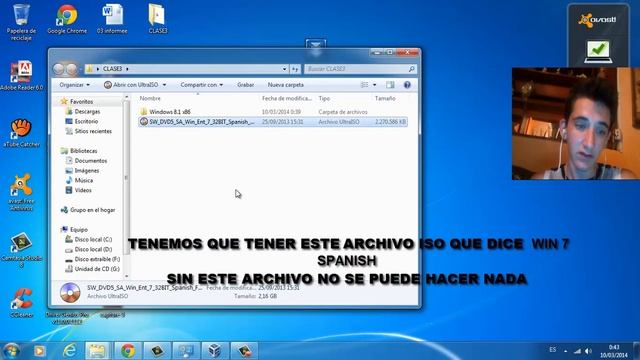The image size is (640, 360).
Task: Open Disco local (C:)
Action: pos(93,239)
